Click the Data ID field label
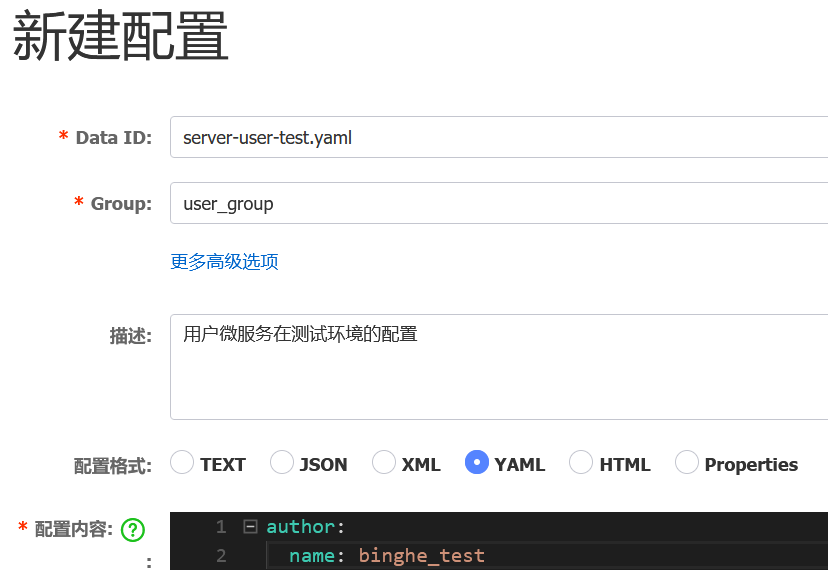The image size is (828, 570). [113, 138]
